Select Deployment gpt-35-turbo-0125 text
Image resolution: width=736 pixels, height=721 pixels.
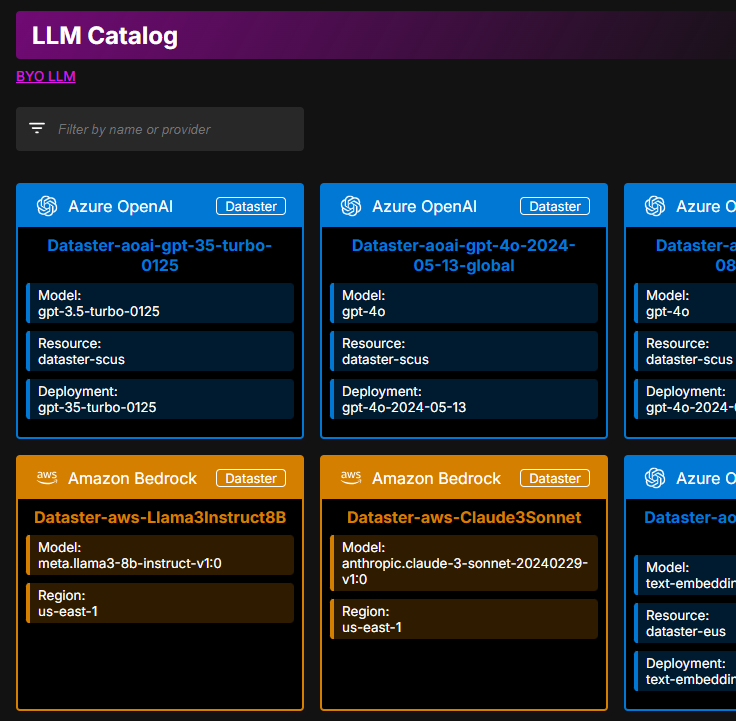tap(160, 399)
